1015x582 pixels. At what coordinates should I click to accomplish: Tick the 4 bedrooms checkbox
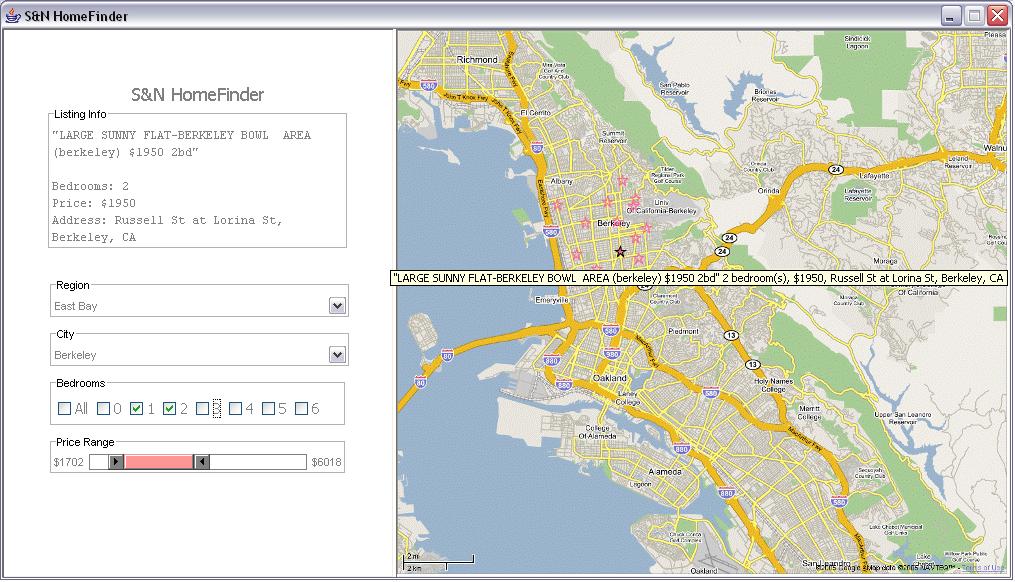pos(235,409)
